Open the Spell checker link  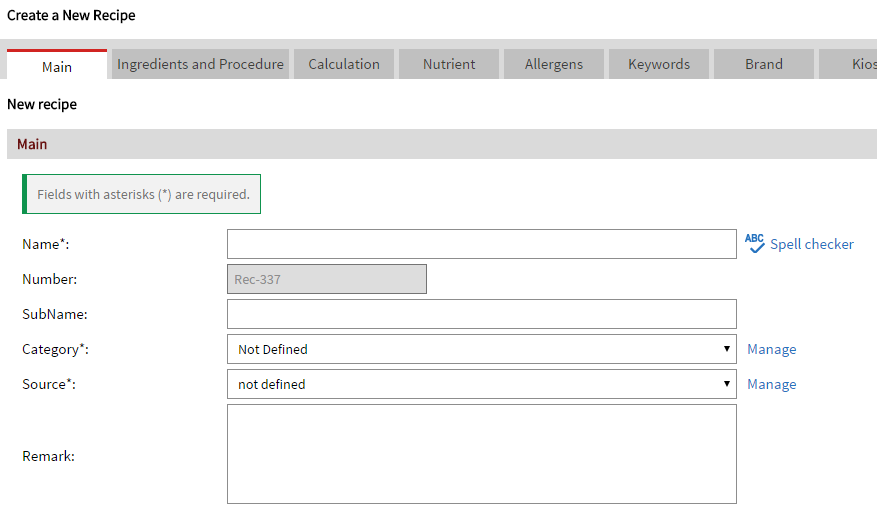811,244
